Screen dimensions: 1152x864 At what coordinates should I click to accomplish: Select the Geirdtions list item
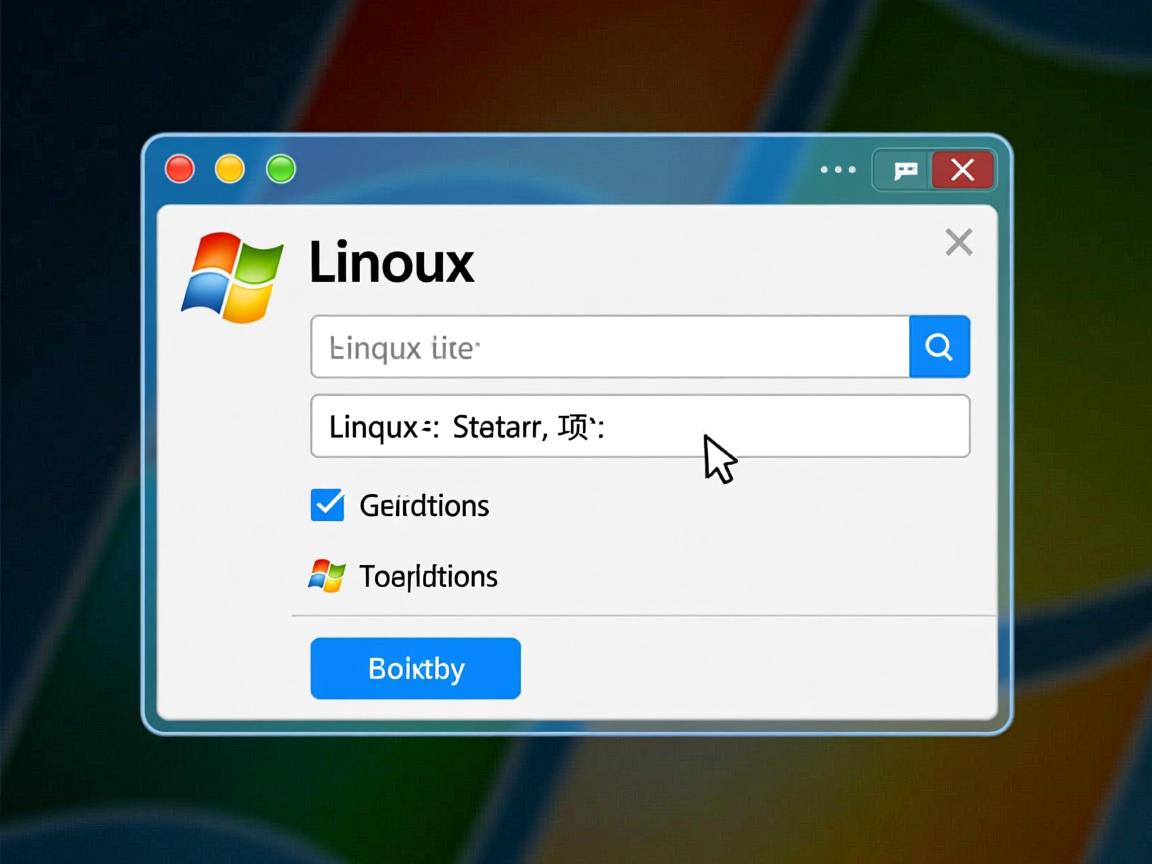point(423,505)
